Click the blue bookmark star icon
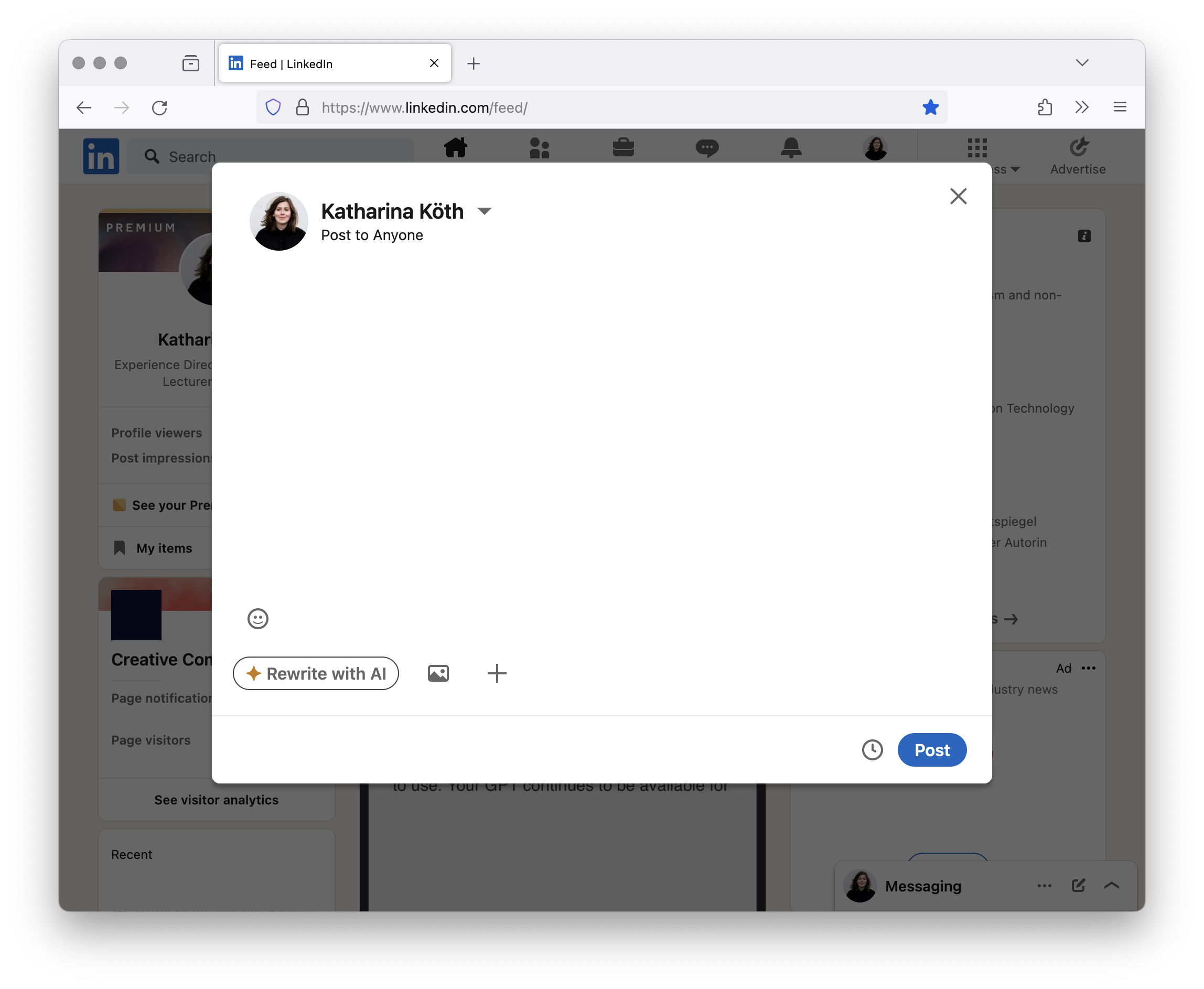 pos(930,107)
